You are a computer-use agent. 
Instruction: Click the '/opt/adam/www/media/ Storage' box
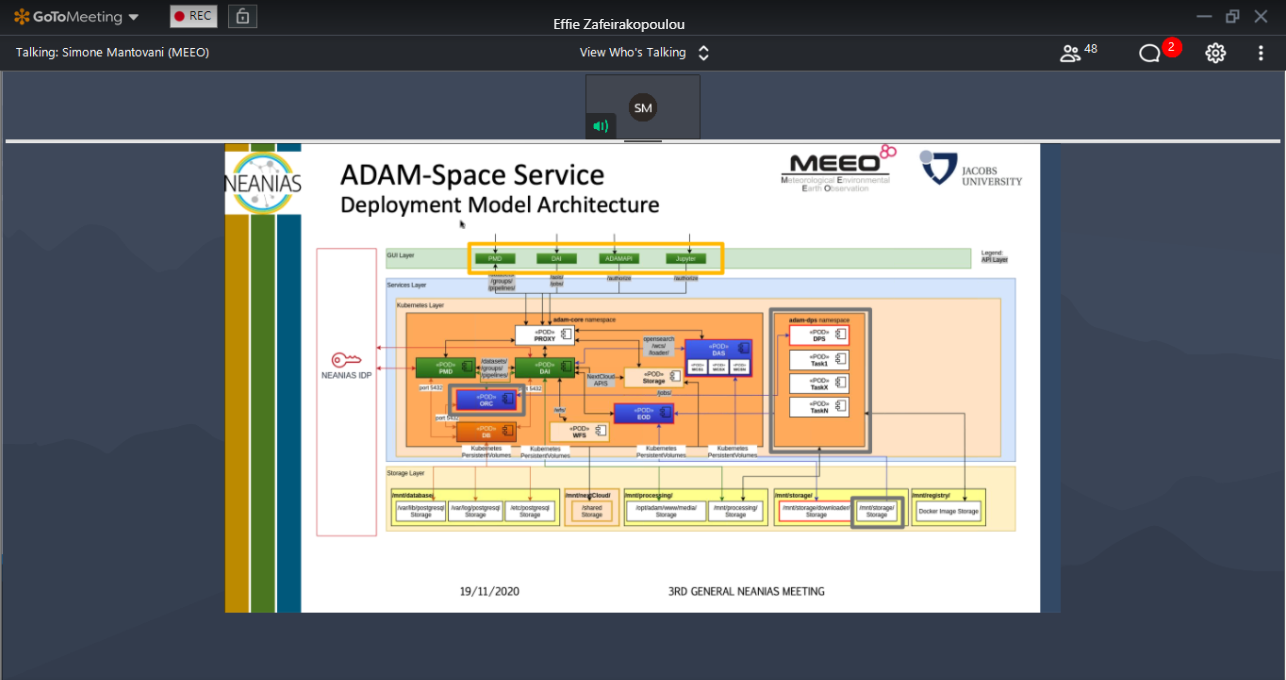[664, 511]
